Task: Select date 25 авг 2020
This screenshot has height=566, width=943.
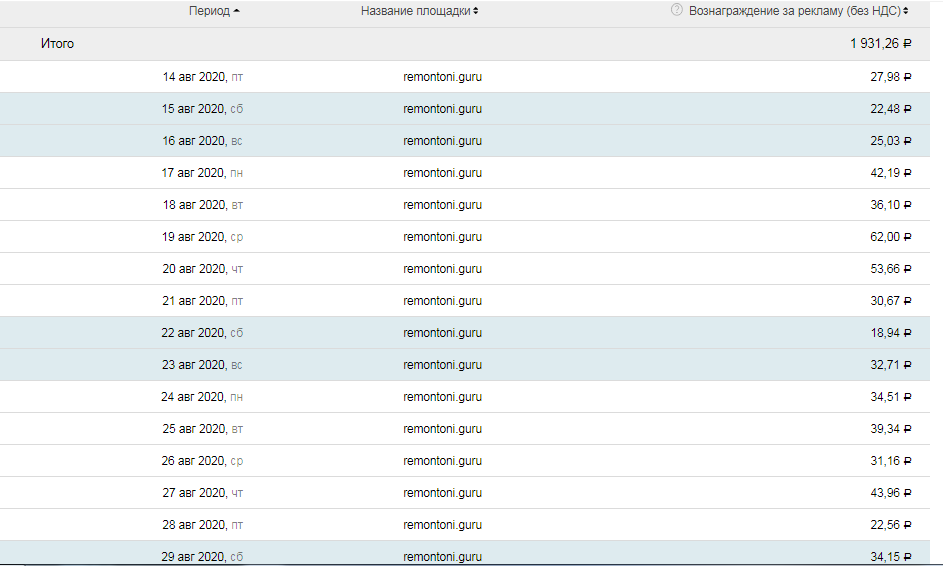Action: [194, 428]
